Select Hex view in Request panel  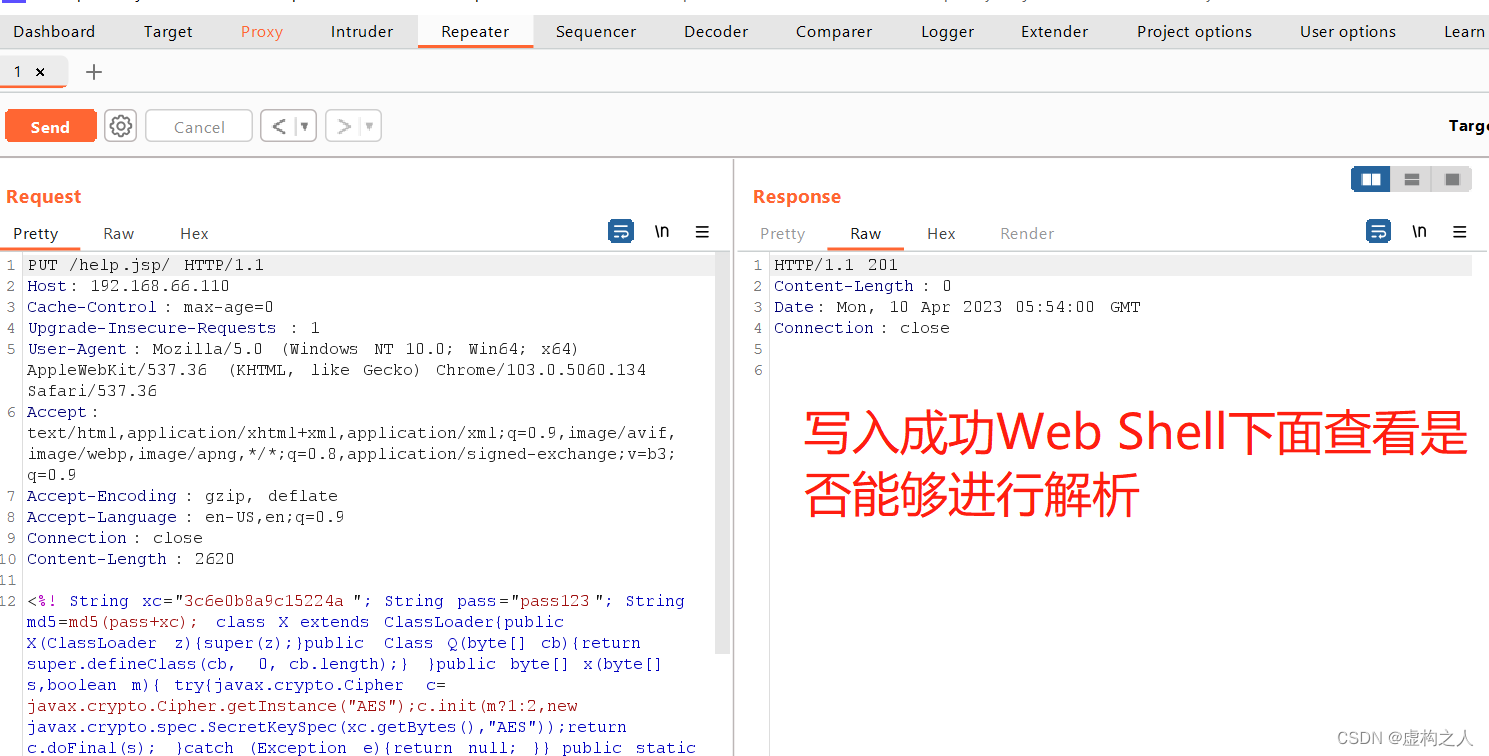pos(194,233)
